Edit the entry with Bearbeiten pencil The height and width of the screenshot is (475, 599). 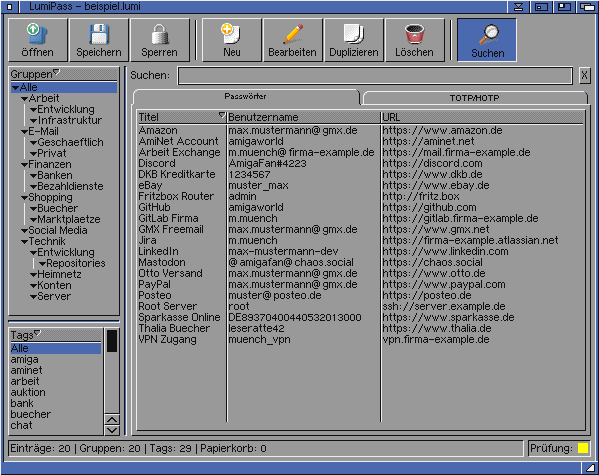[x=293, y=40]
